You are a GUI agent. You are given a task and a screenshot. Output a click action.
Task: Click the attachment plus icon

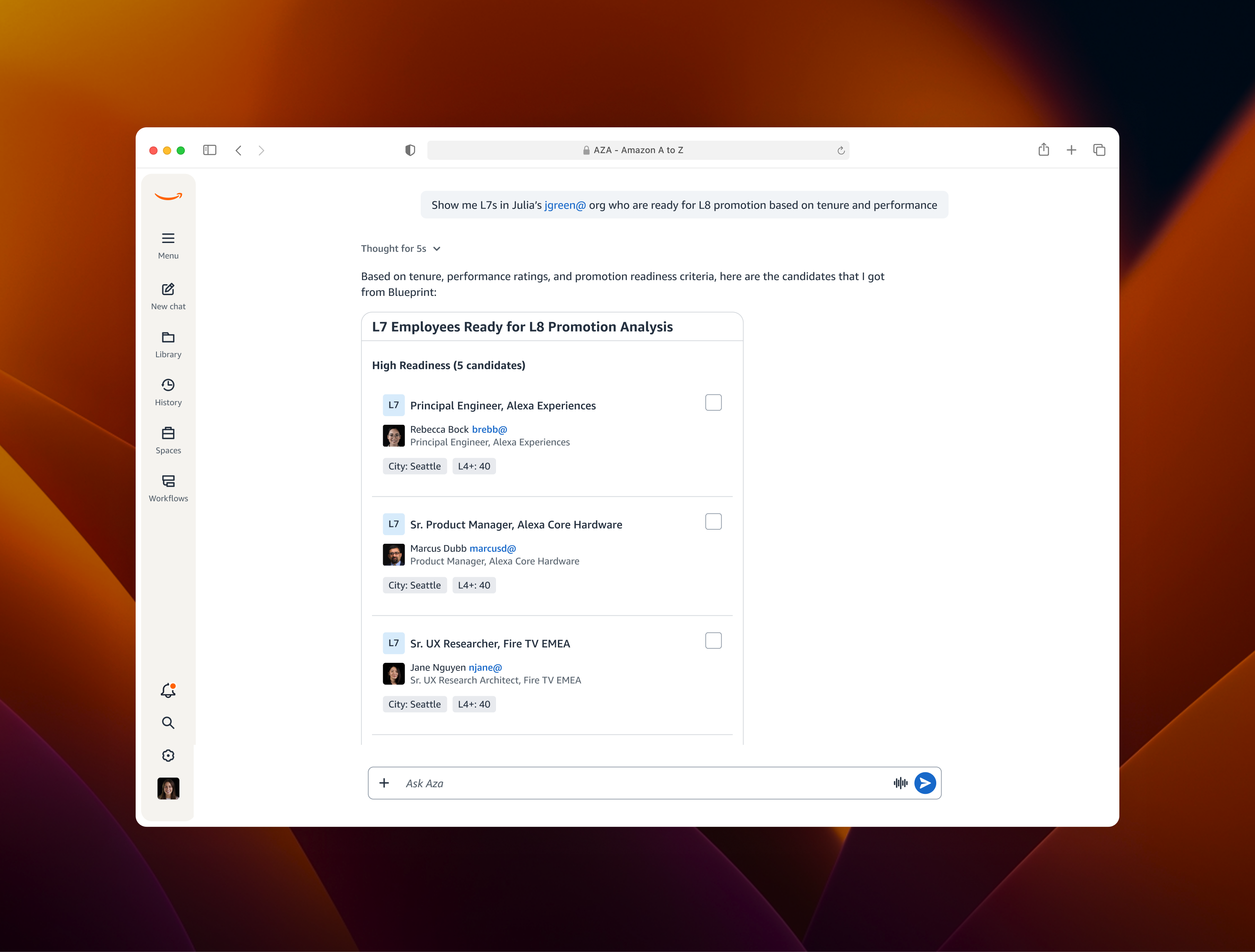(x=384, y=783)
